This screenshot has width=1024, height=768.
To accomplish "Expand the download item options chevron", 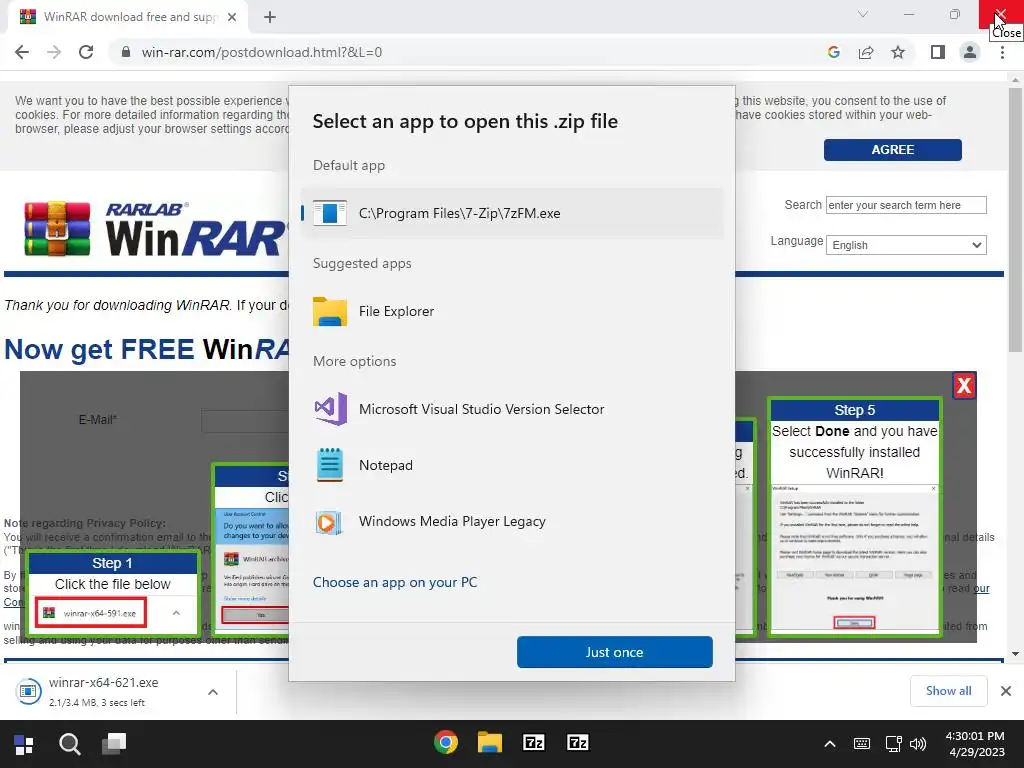I will (213, 692).
